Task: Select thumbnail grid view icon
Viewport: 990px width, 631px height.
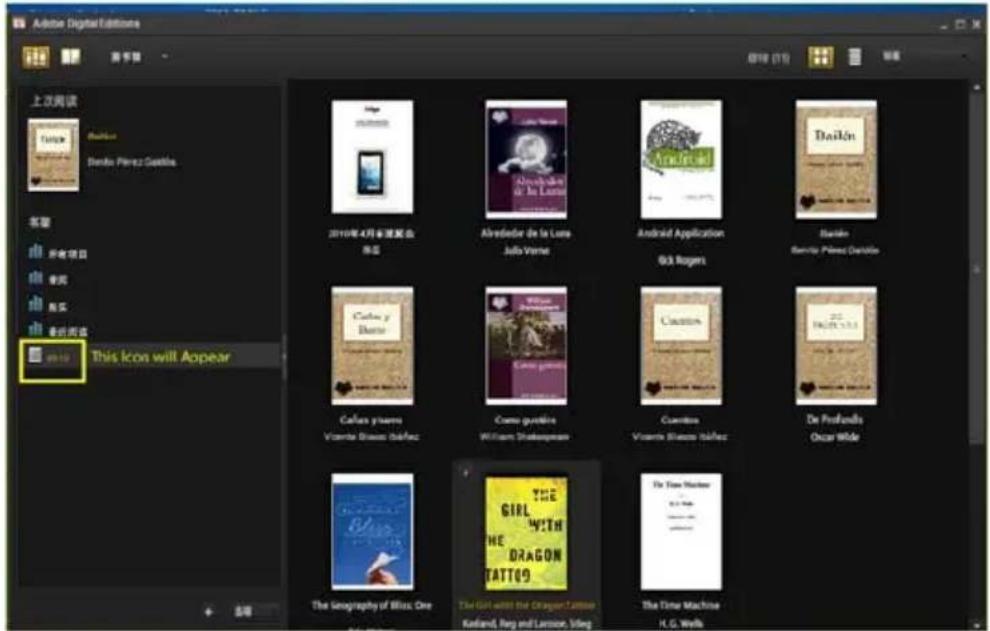Action: (x=820, y=57)
